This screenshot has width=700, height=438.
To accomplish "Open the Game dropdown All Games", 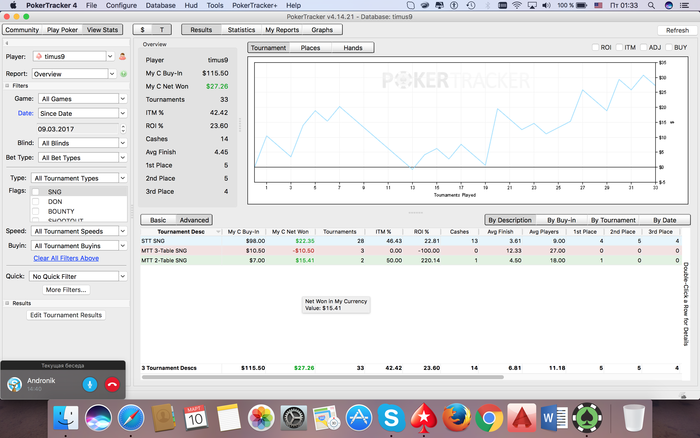I will coord(83,99).
